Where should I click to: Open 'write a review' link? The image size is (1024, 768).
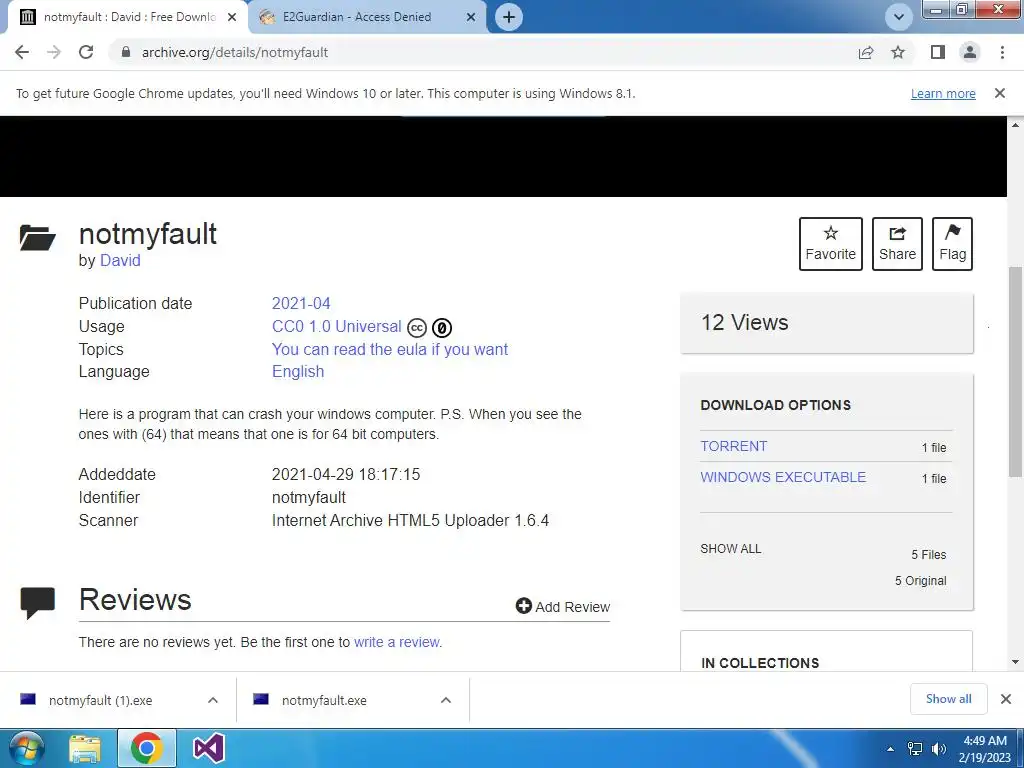click(397, 642)
